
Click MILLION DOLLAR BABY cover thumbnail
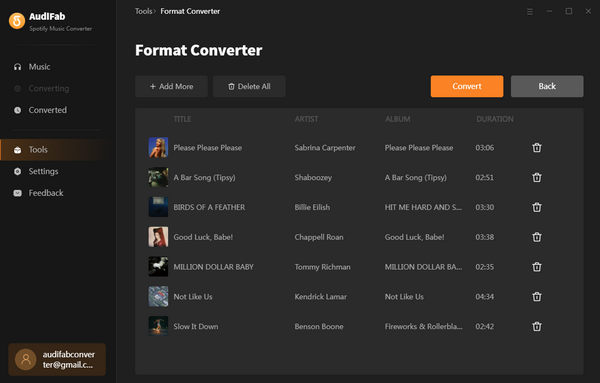click(x=158, y=267)
